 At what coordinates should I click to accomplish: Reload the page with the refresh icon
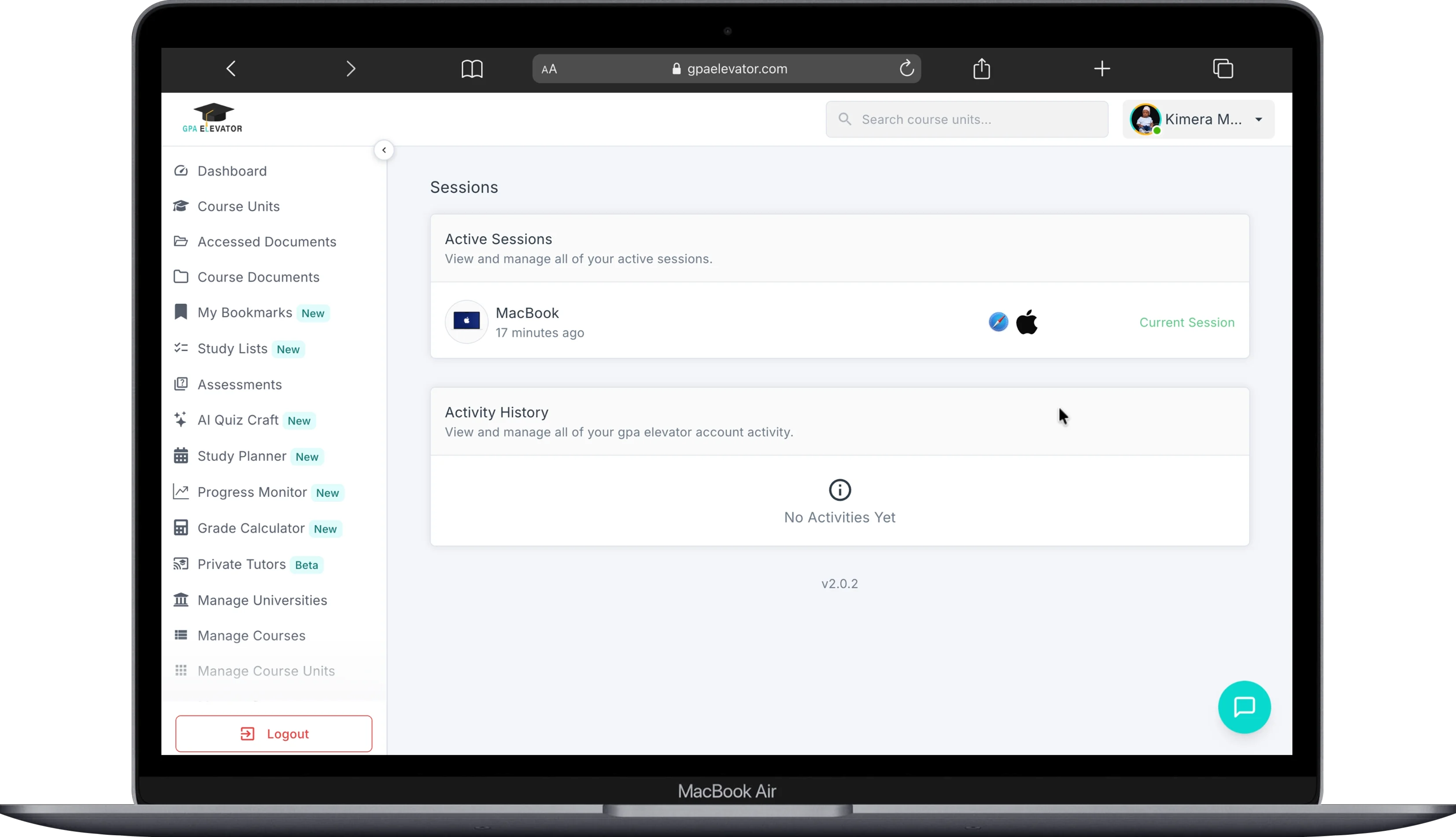(907, 68)
